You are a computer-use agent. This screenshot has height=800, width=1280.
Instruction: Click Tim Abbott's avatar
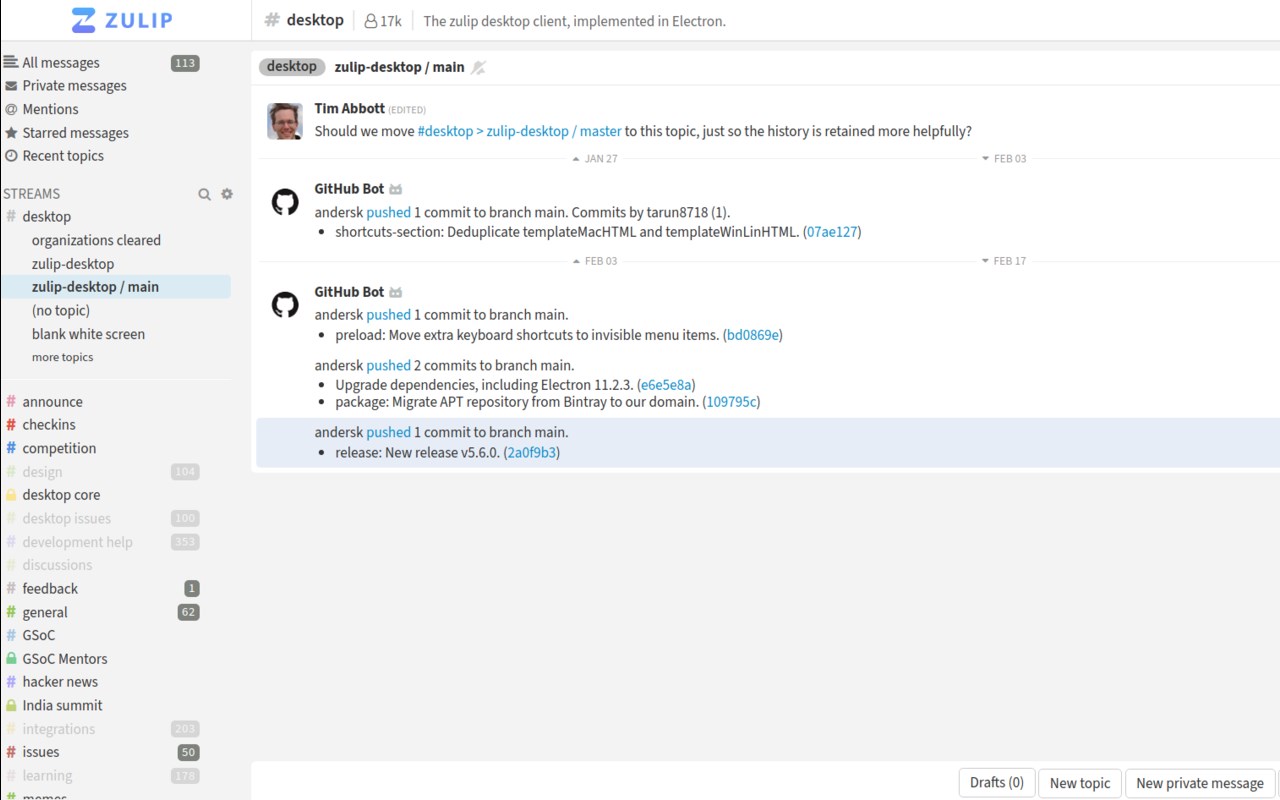pyautogui.click(x=285, y=121)
